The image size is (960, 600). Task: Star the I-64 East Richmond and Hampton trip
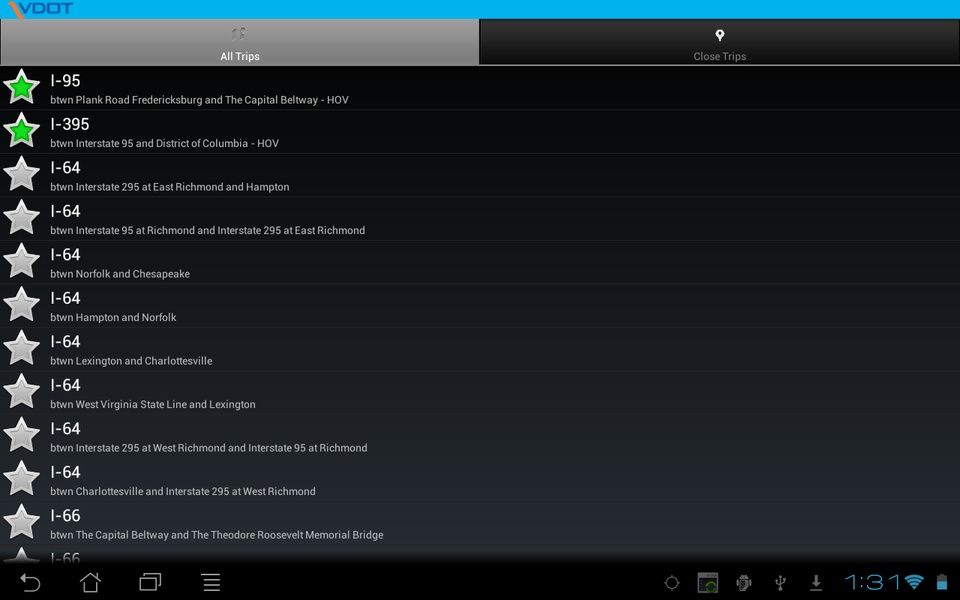point(21,173)
